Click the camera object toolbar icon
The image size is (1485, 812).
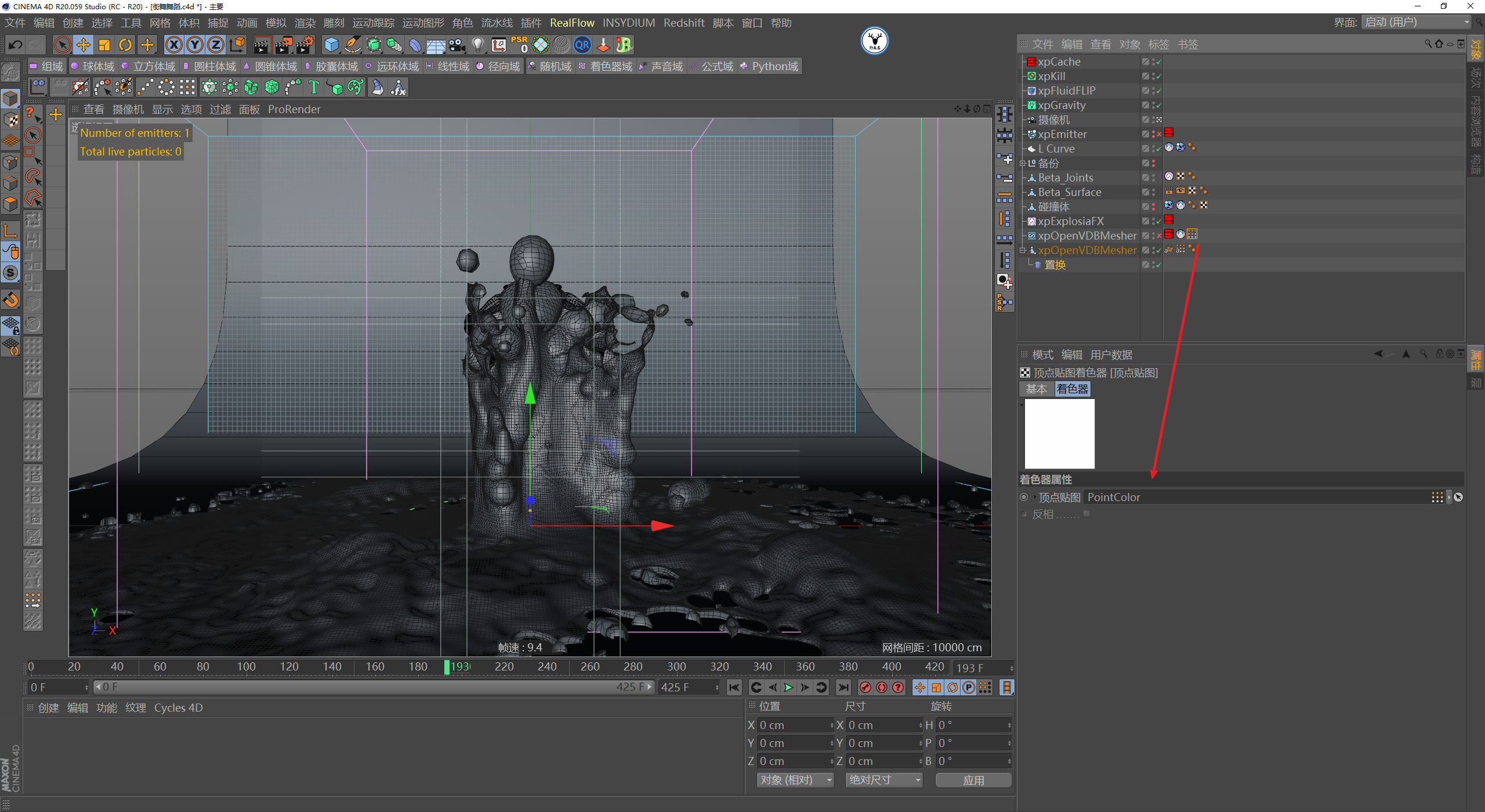pos(457,45)
